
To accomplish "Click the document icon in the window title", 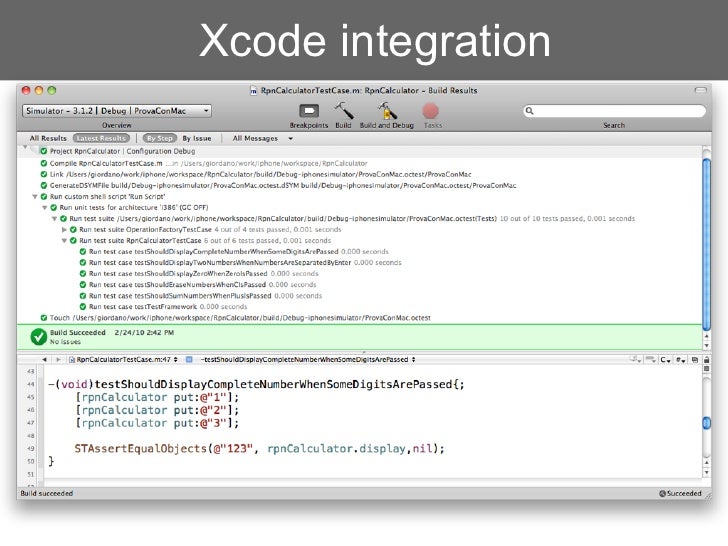I will point(254,91).
